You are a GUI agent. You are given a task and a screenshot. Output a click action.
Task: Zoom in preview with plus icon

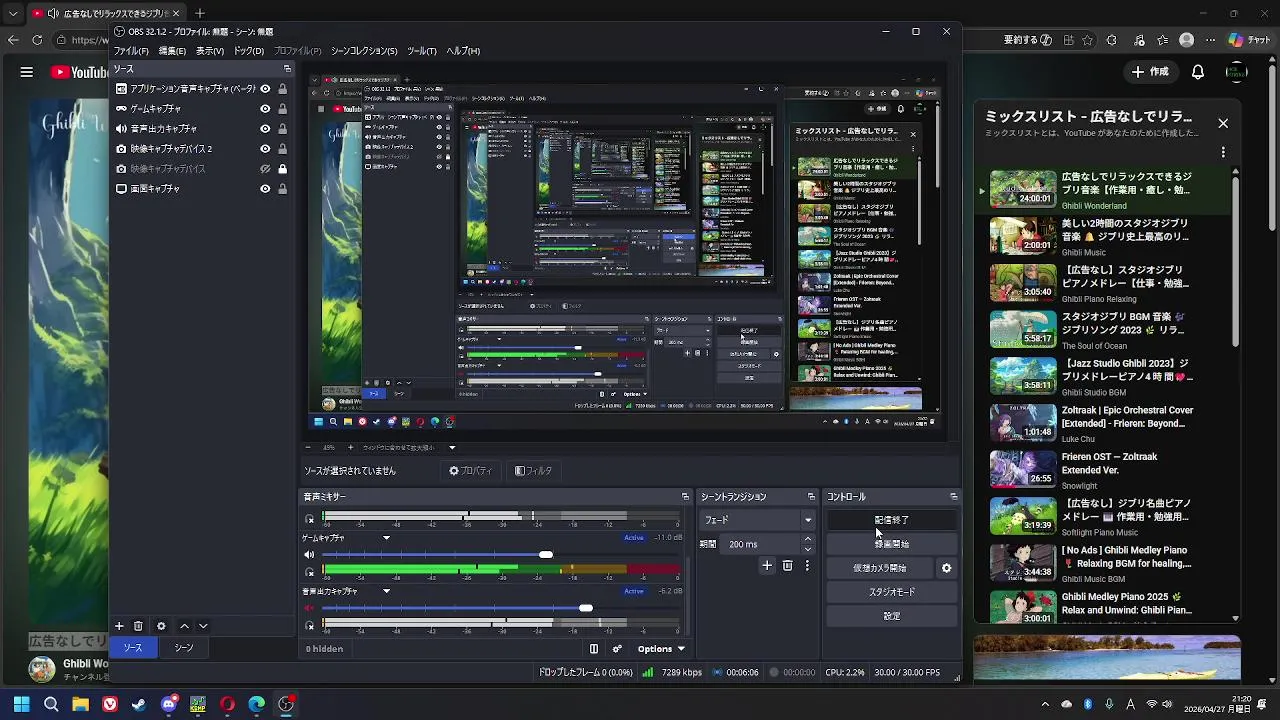(349, 448)
